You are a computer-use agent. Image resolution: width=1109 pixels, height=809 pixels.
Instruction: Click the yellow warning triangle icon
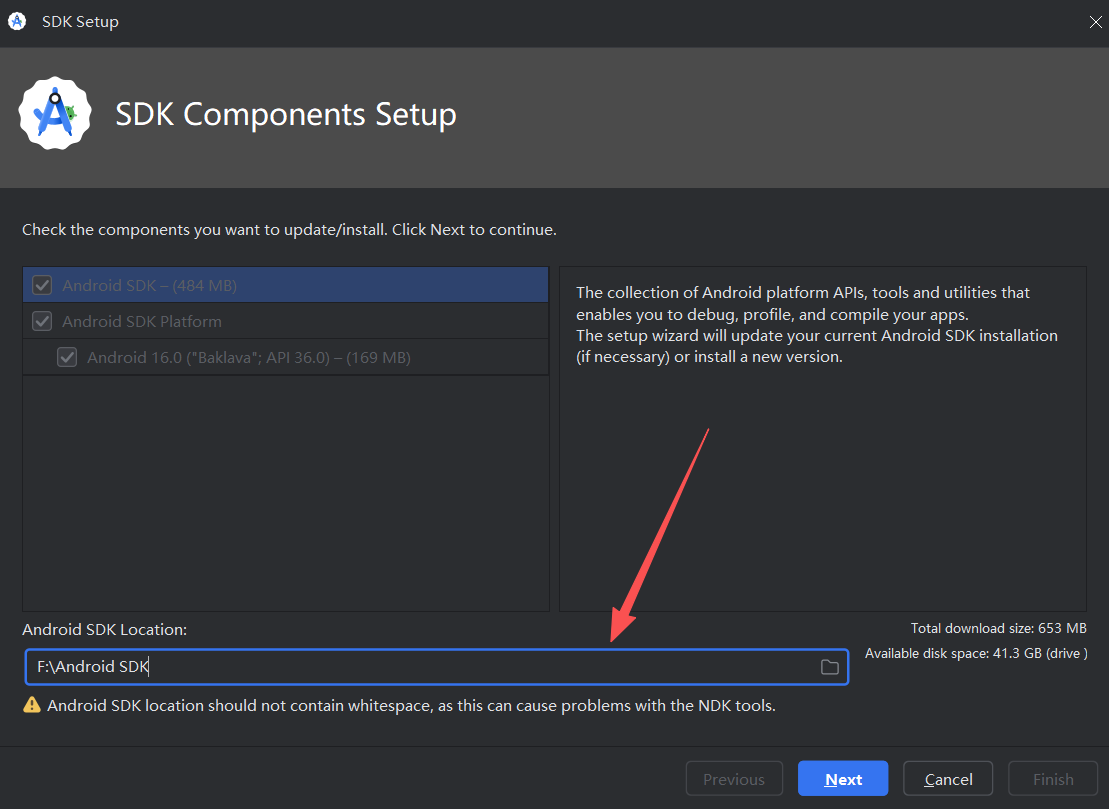pyautogui.click(x=32, y=705)
